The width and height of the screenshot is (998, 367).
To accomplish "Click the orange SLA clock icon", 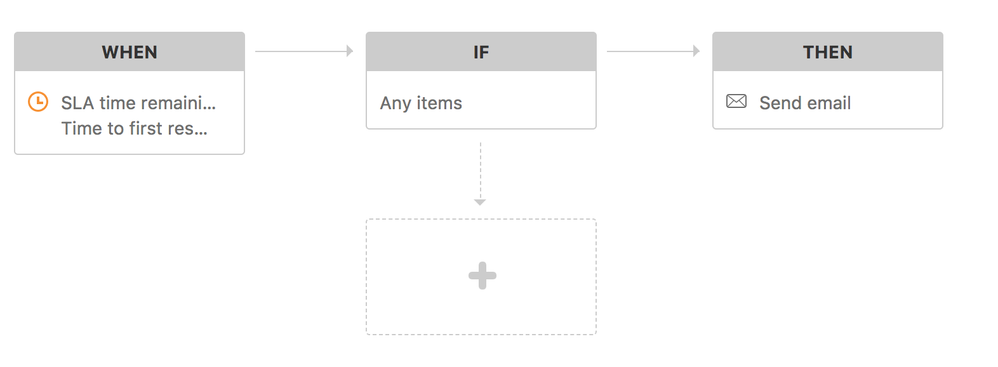I will coord(38,102).
